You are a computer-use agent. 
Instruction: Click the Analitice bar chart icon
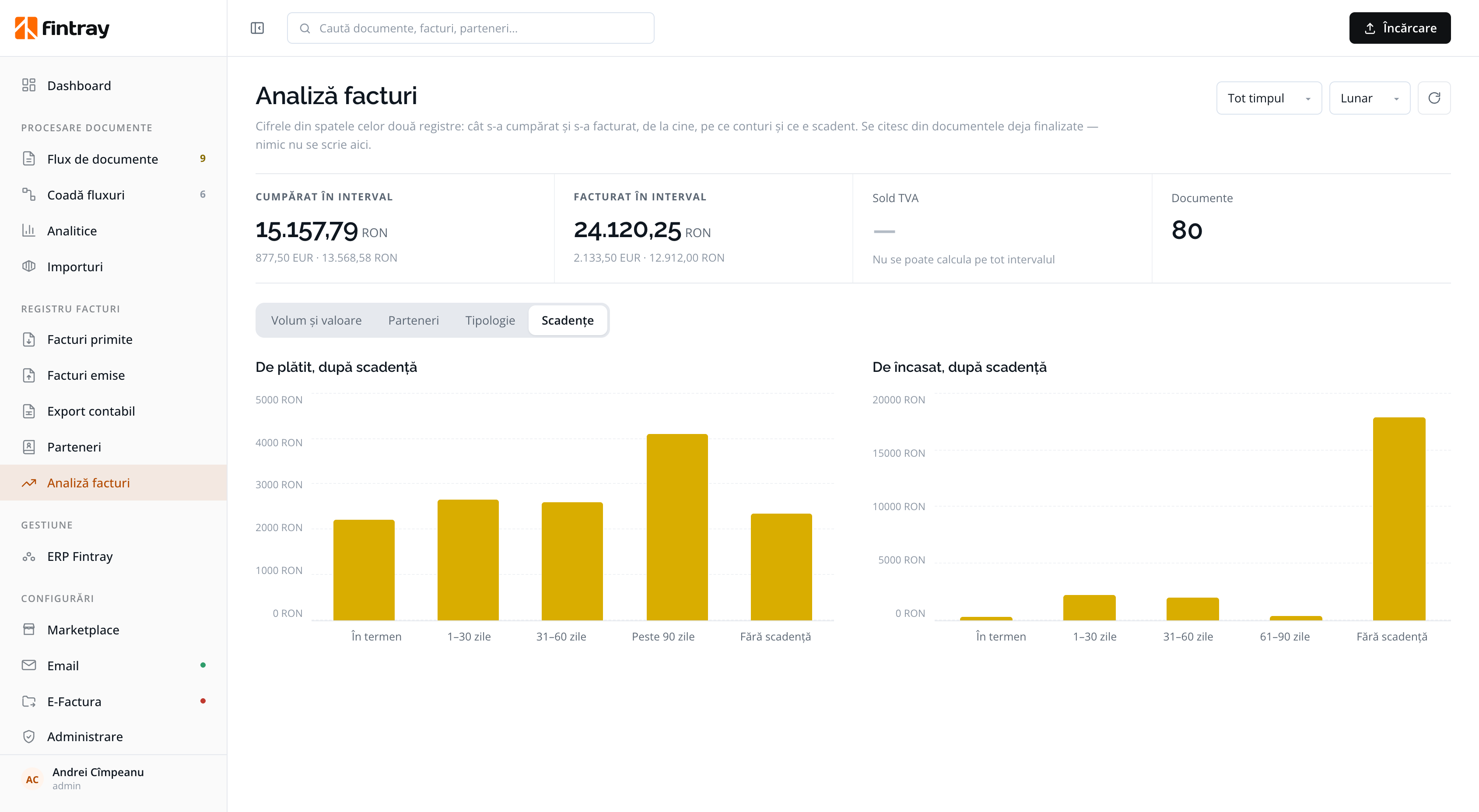[29, 231]
